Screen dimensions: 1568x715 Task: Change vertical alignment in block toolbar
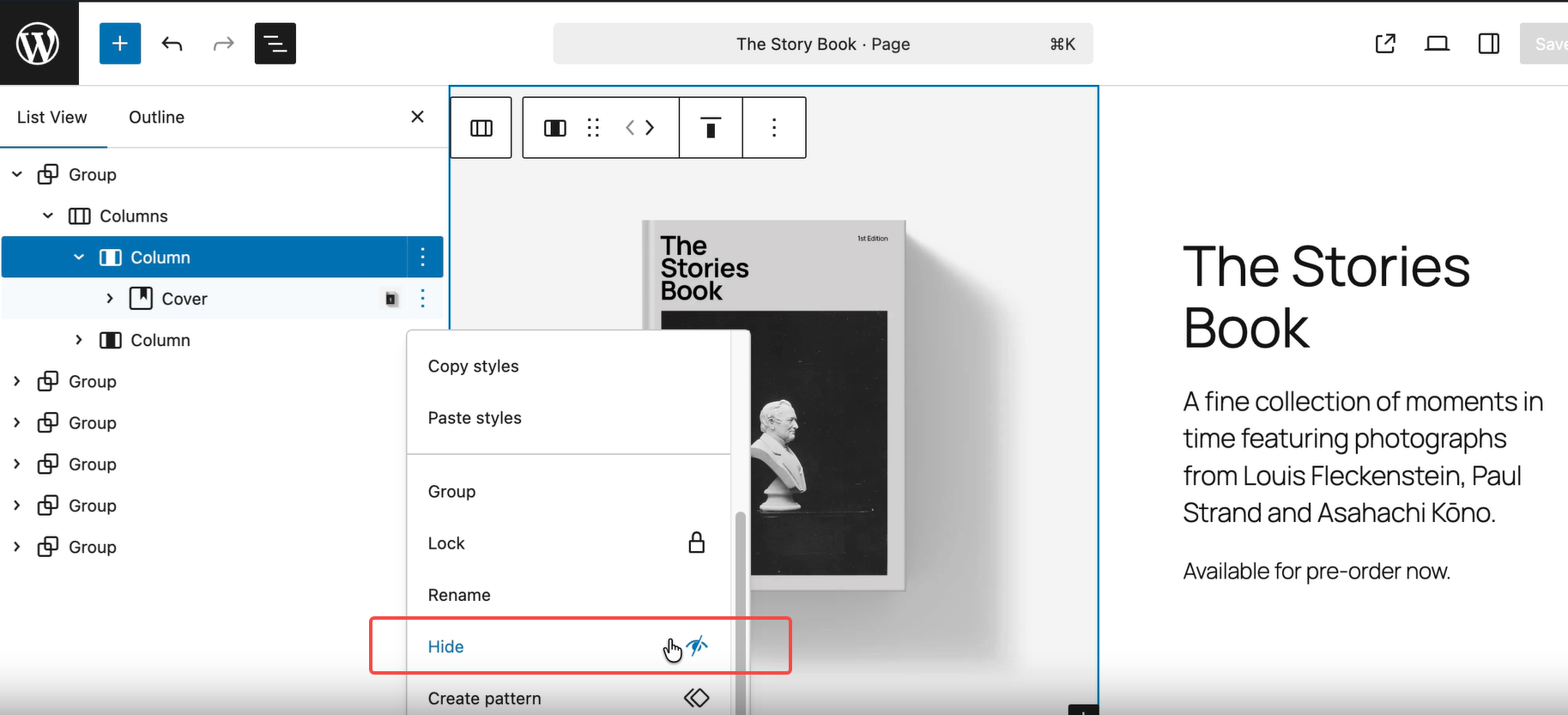pyautogui.click(x=711, y=128)
